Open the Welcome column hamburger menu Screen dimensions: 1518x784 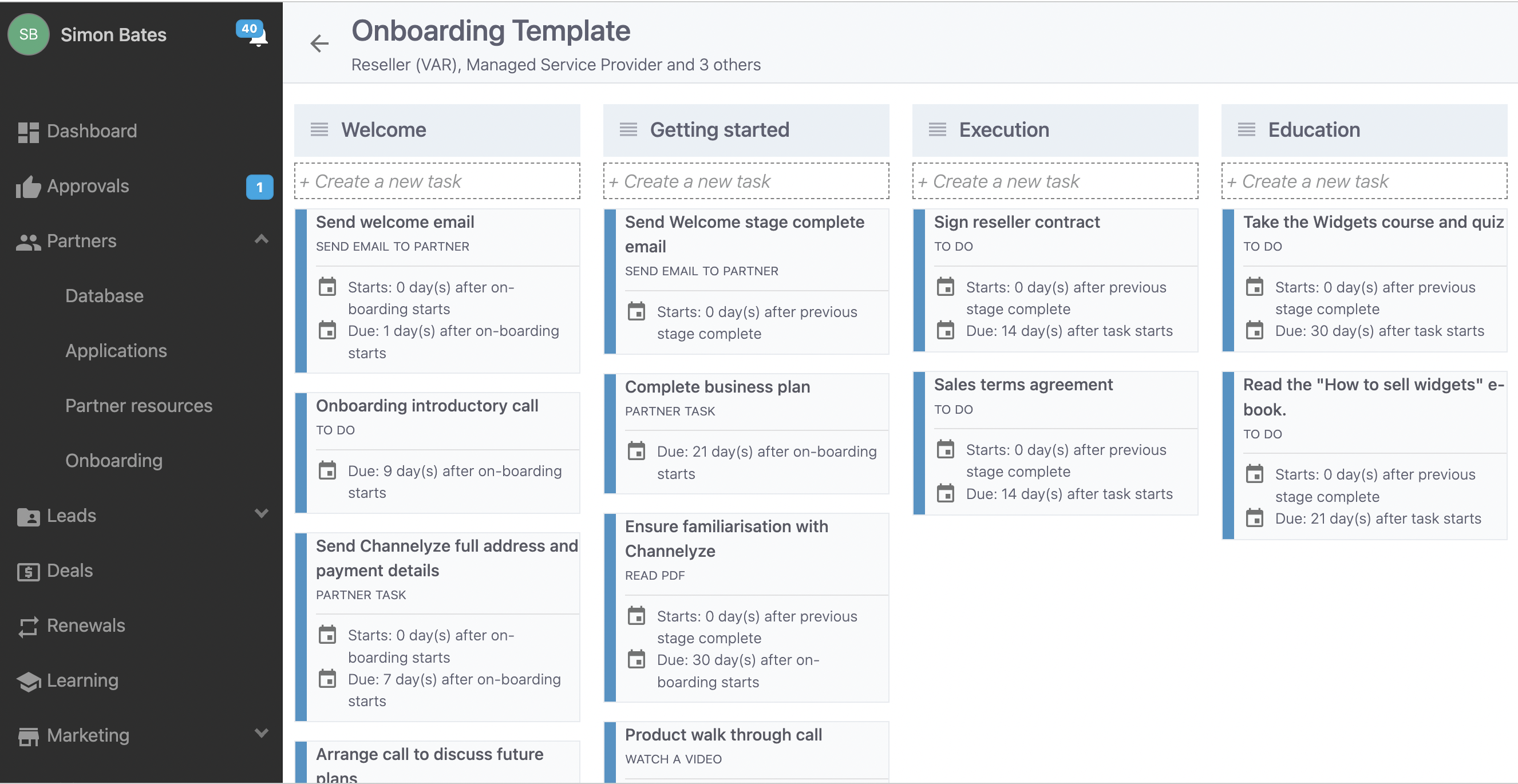pyautogui.click(x=319, y=129)
